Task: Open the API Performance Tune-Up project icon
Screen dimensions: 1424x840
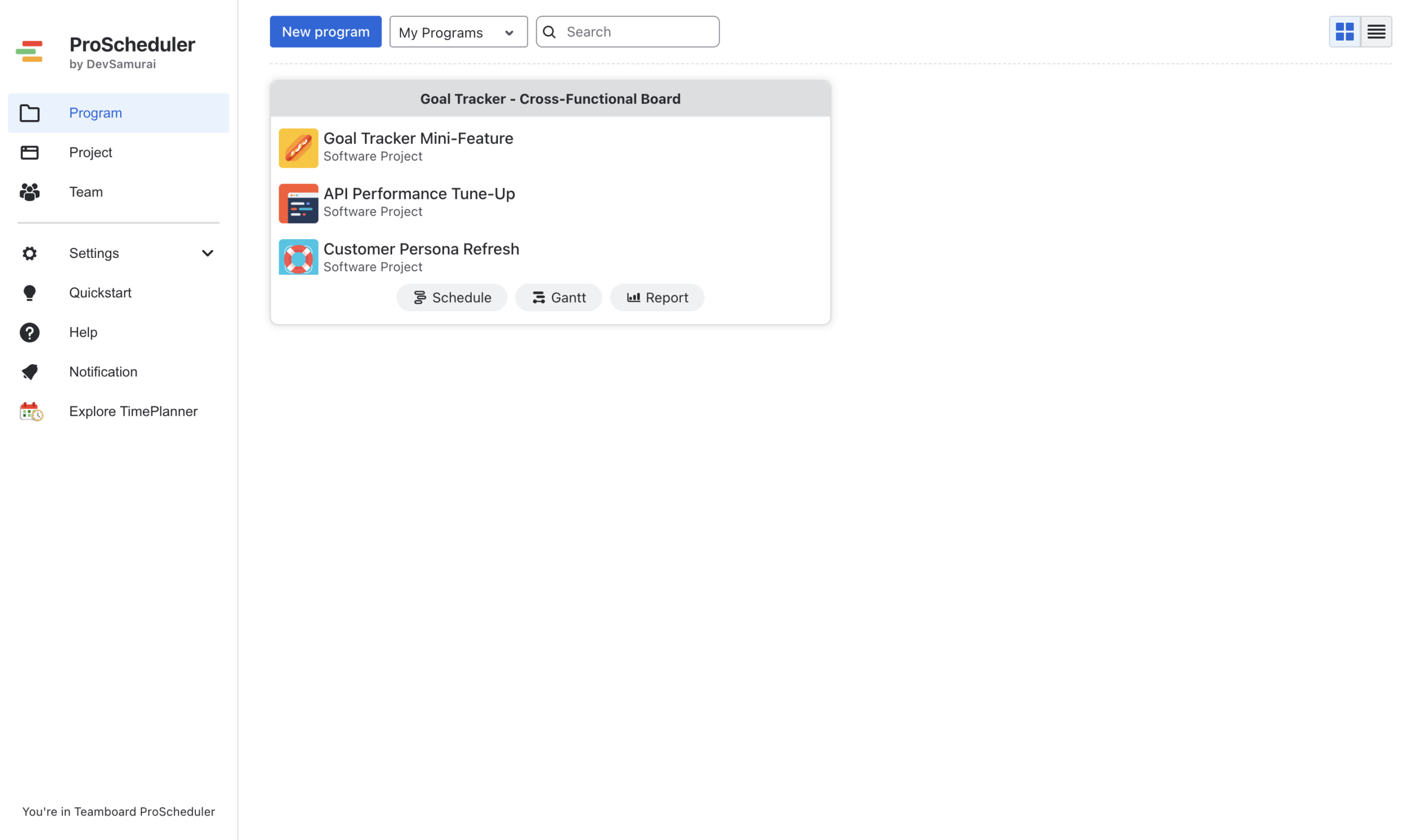Action: (x=298, y=203)
